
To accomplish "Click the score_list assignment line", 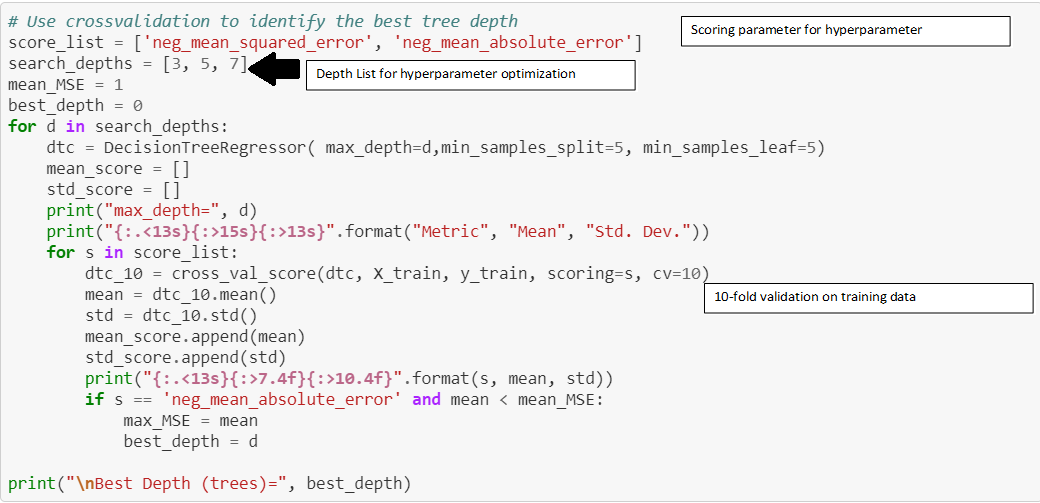I will pos(325,43).
